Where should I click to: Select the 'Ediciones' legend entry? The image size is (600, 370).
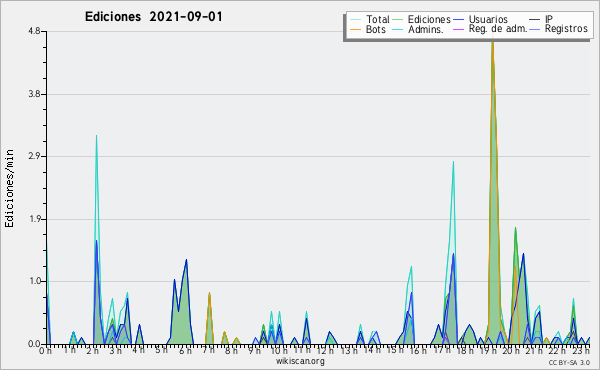(x=429, y=19)
